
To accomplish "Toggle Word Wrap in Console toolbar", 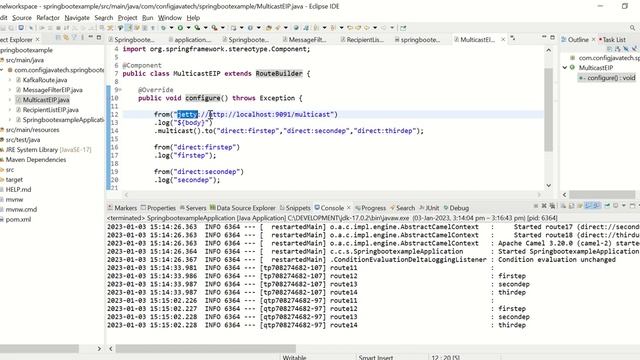I will click(580, 206).
